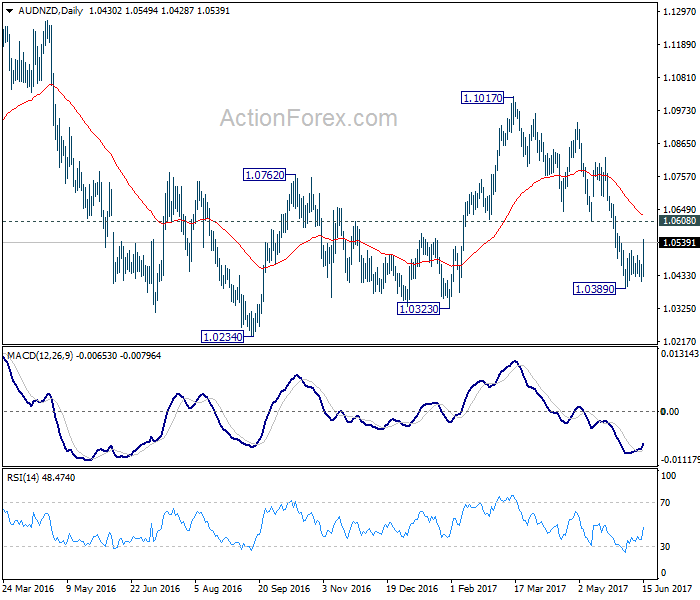Click the 17 Mar 2017 date label
This screenshot has height=600, width=700.
click(x=540, y=589)
